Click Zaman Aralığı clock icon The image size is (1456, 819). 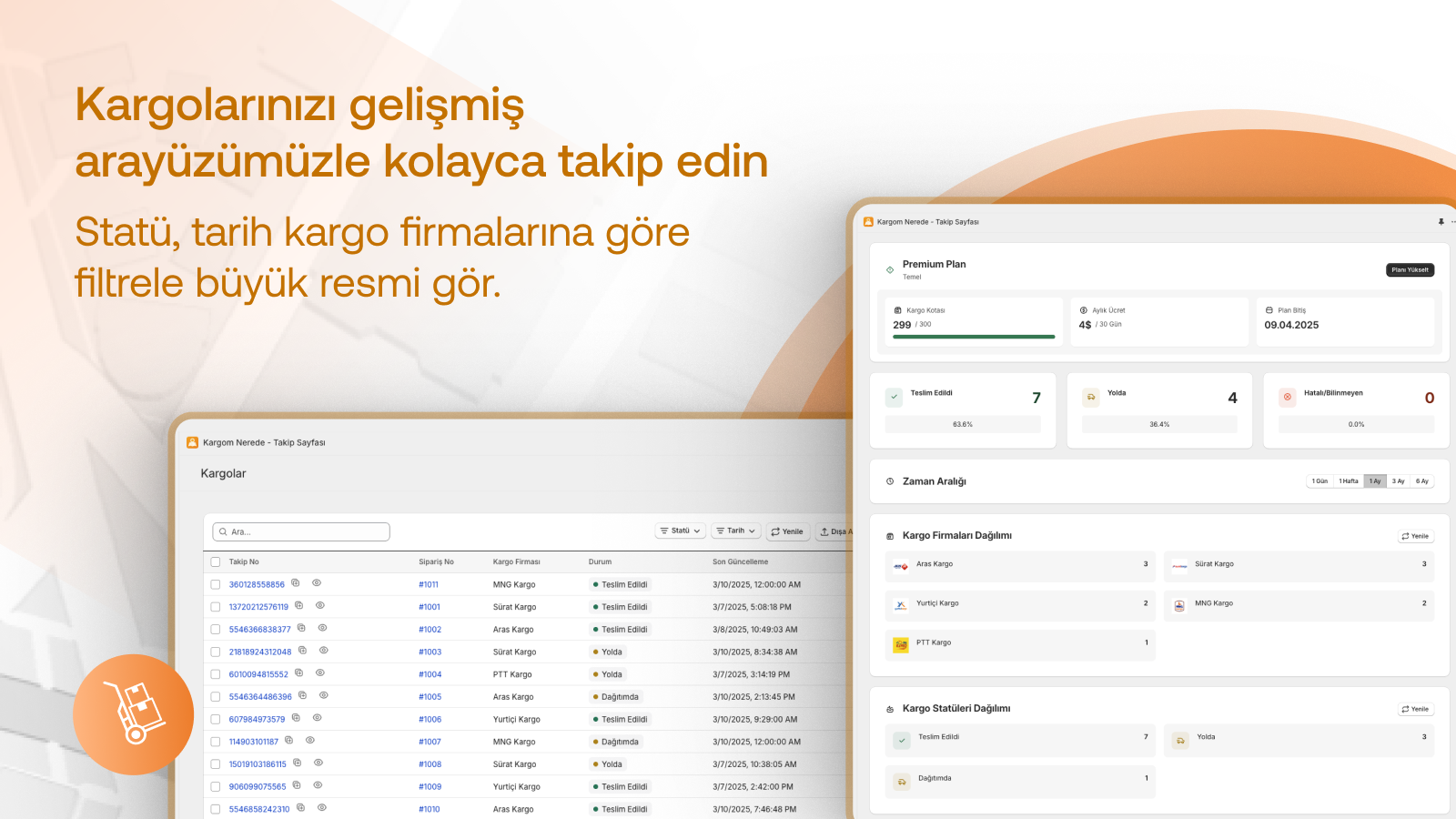[890, 481]
